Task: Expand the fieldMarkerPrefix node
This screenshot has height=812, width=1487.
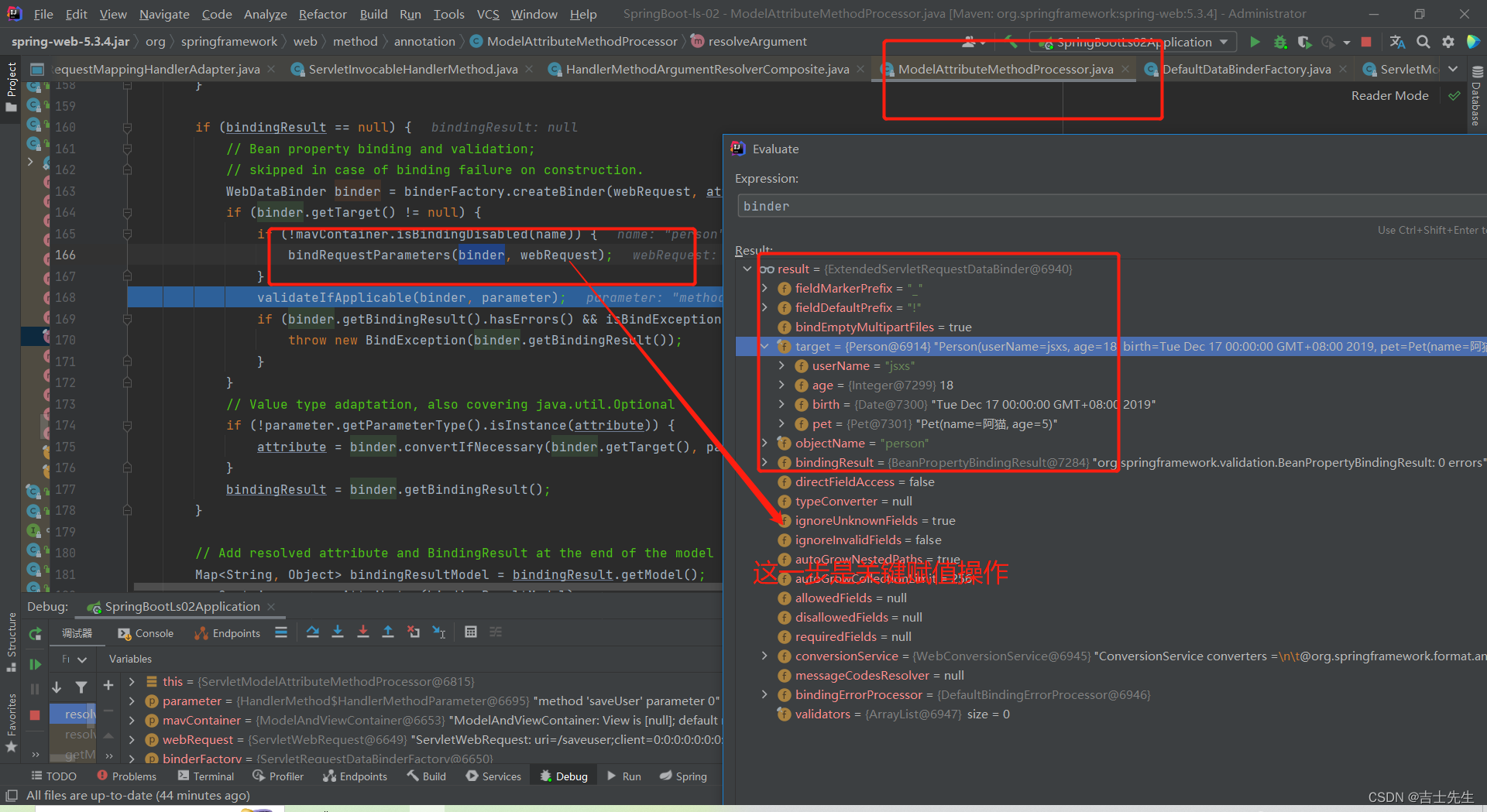Action: coord(764,289)
